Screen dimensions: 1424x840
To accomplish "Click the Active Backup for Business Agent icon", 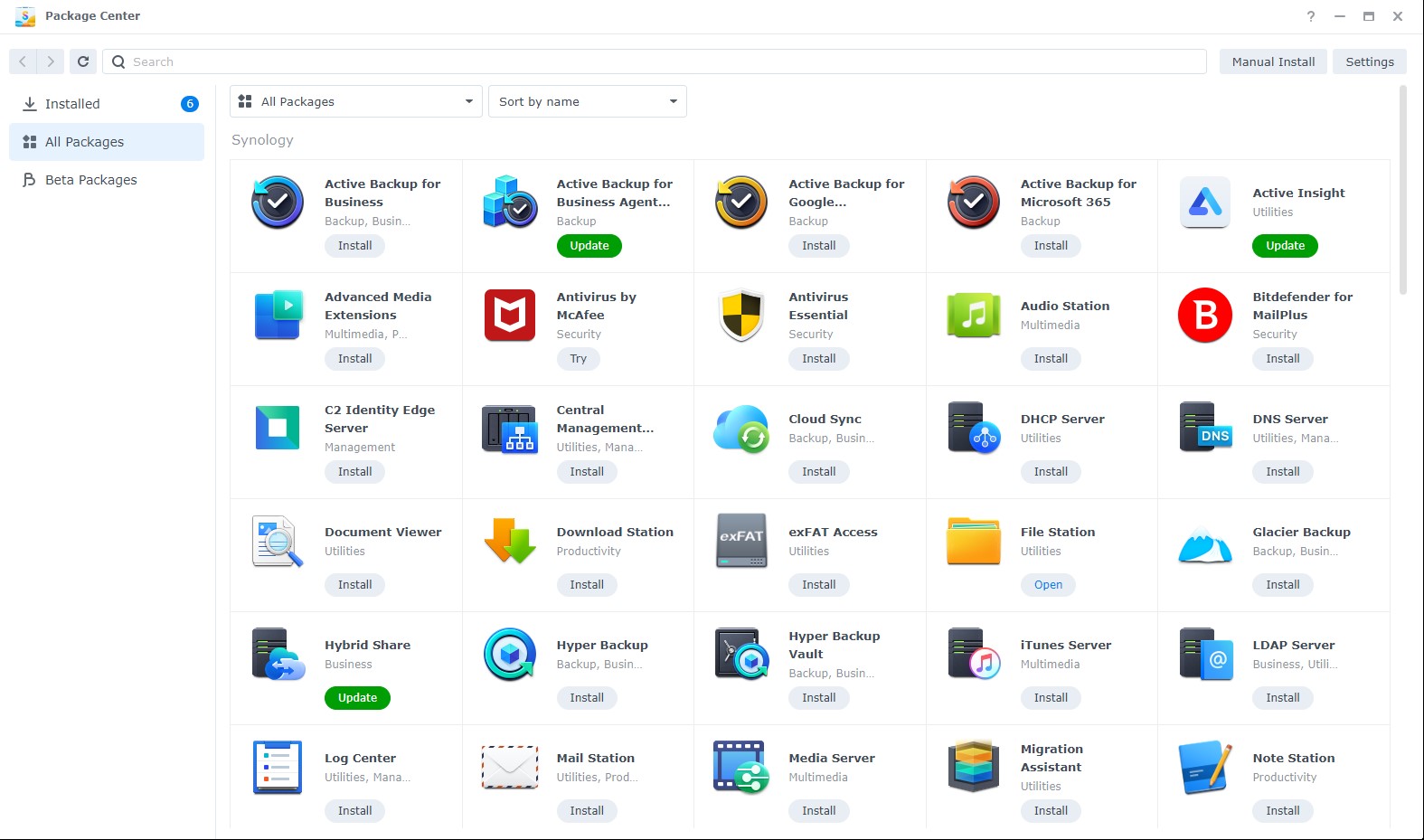I will [x=510, y=202].
